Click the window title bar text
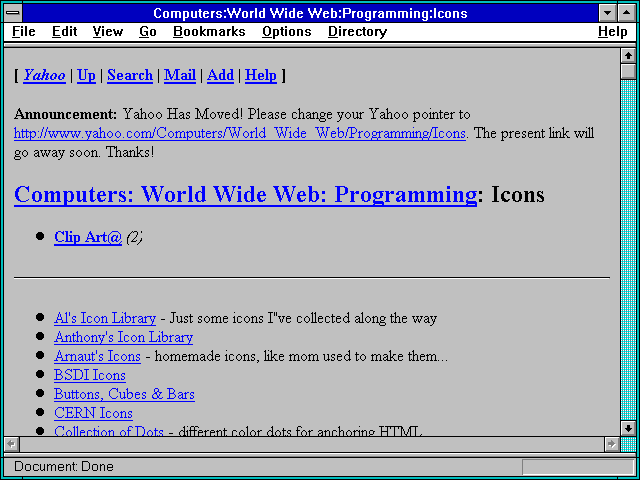The height and width of the screenshot is (480, 640). click(310, 13)
